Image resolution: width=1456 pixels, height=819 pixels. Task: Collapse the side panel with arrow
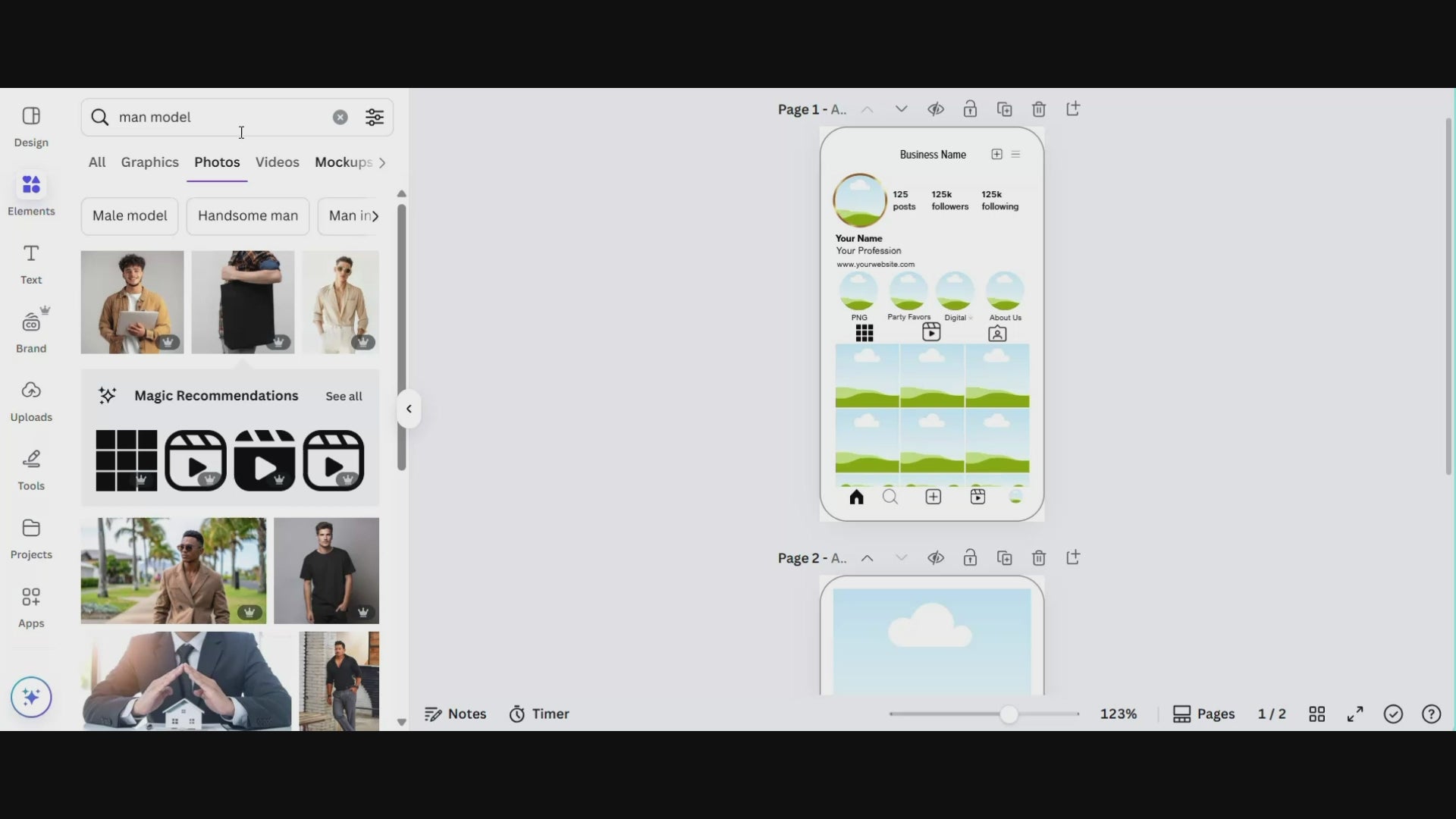(409, 409)
